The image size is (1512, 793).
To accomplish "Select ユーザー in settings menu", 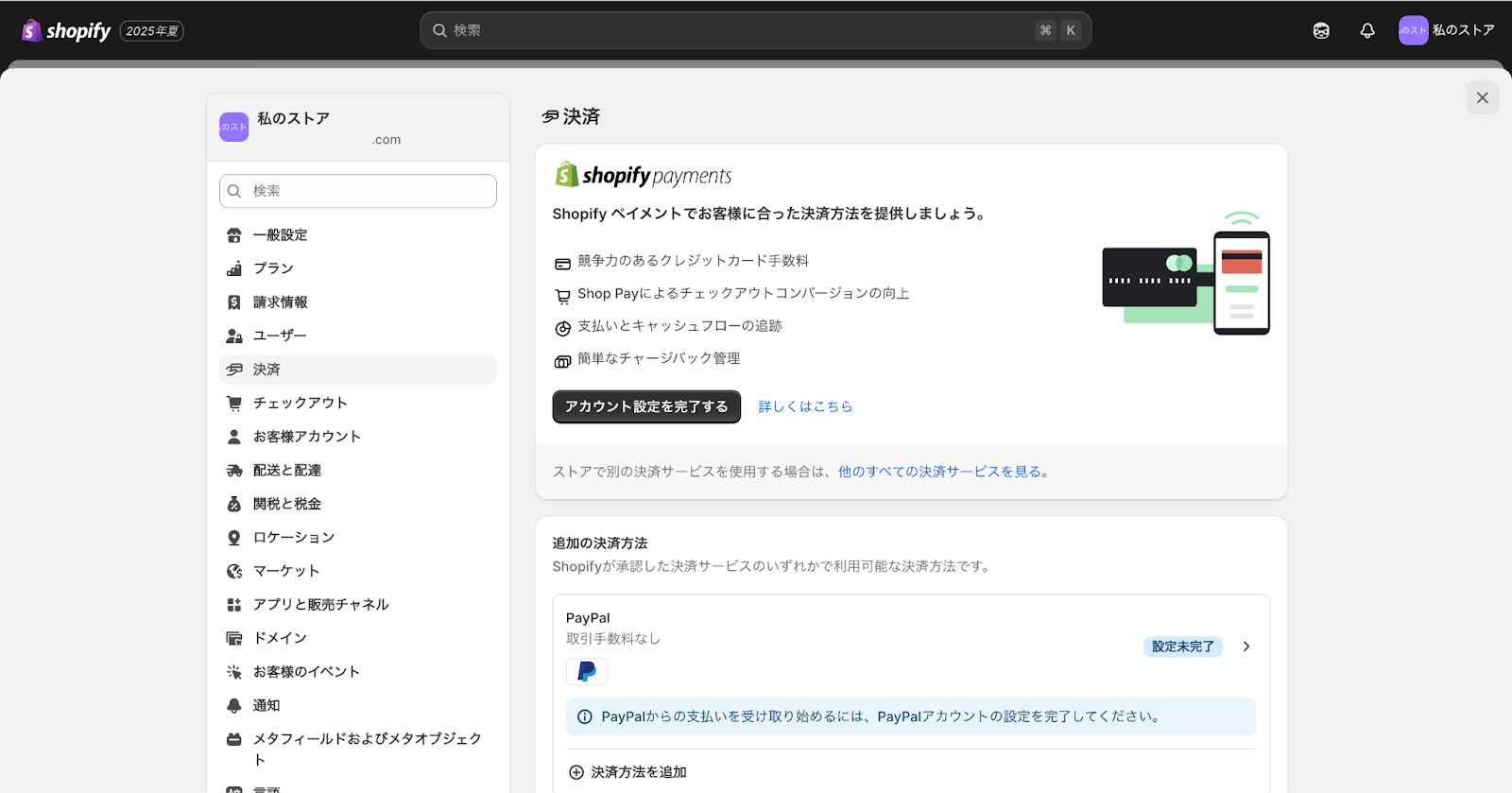I will [x=358, y=336].
